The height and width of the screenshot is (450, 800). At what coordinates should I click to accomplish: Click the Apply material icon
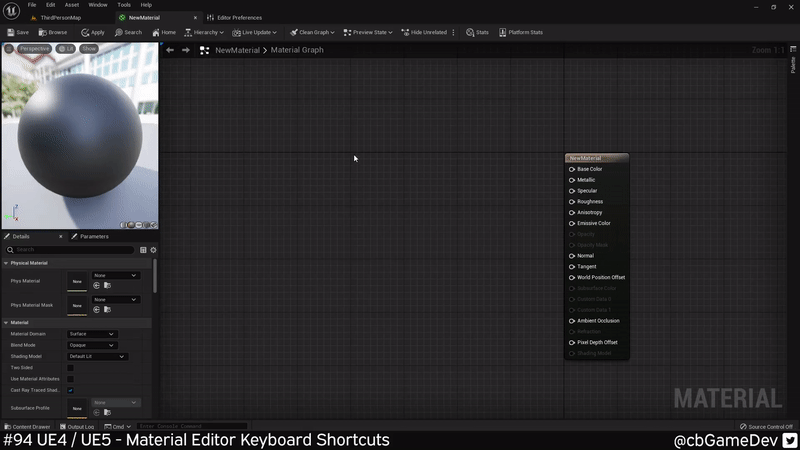[x=84, y=32]
